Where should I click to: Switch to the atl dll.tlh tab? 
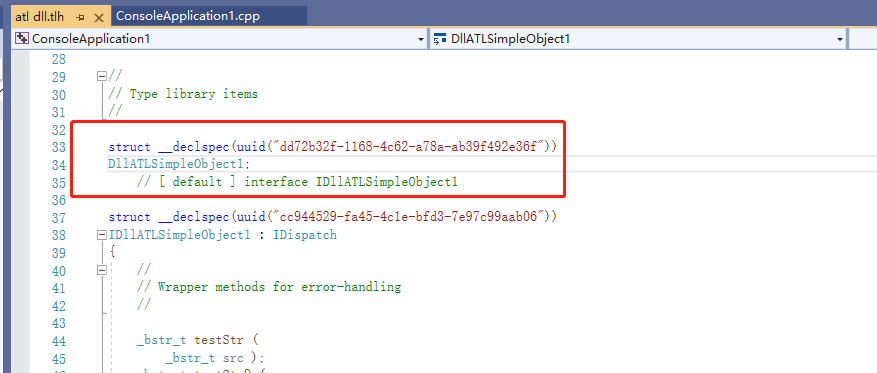coord(39,17)
